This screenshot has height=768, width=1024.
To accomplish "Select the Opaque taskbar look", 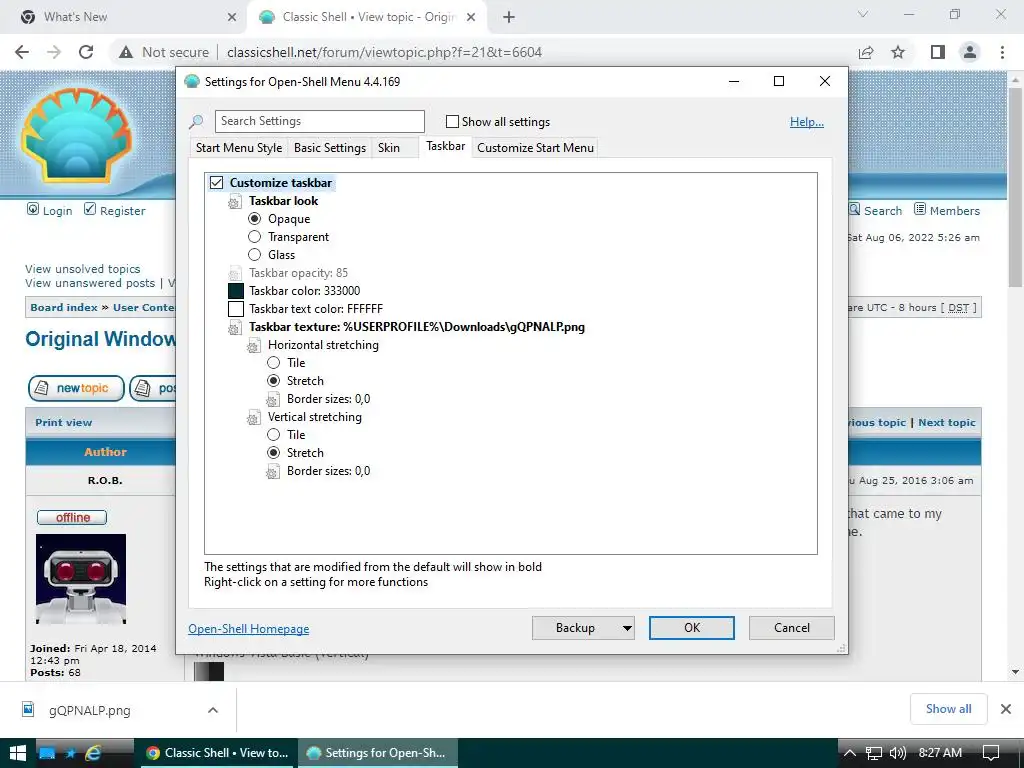I will (255, 219).
